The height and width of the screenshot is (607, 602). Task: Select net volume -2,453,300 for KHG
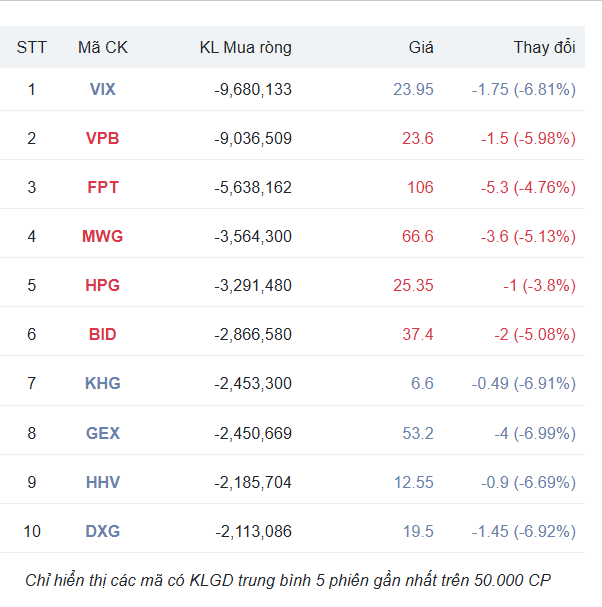[x=253, y=384]
